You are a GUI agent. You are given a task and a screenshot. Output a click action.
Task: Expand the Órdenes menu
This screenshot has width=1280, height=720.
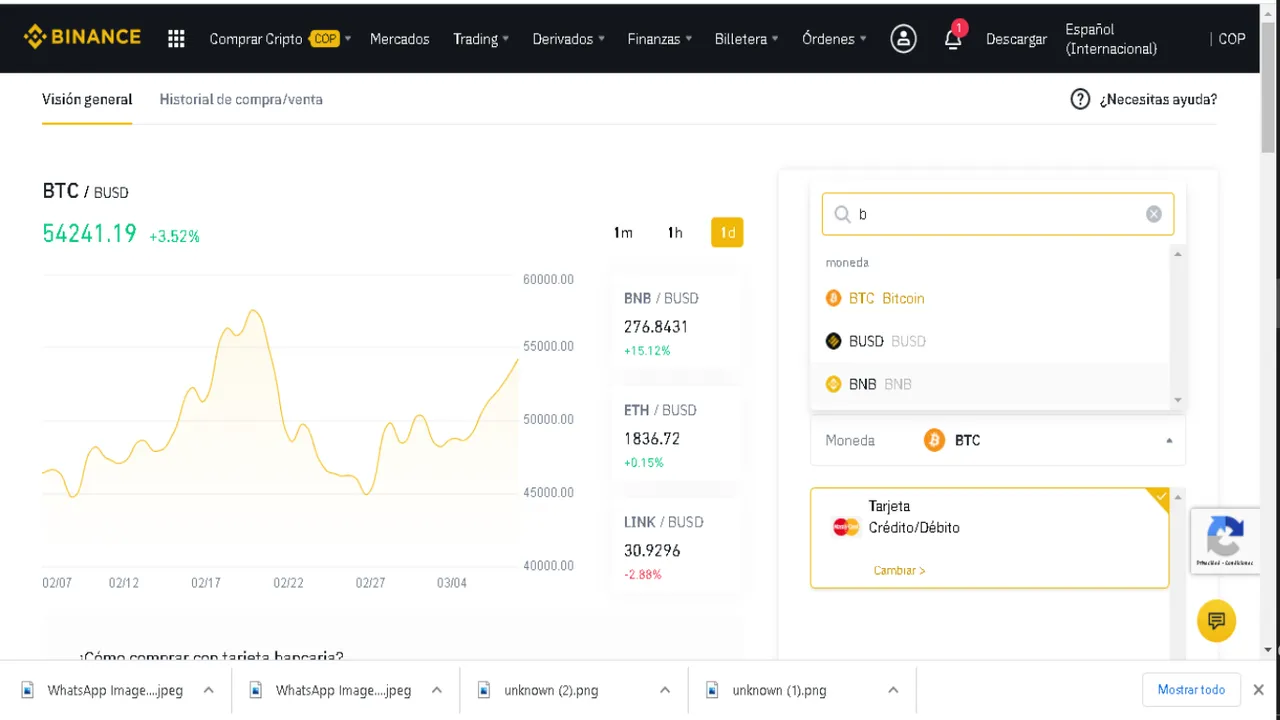tap(834, 39)
